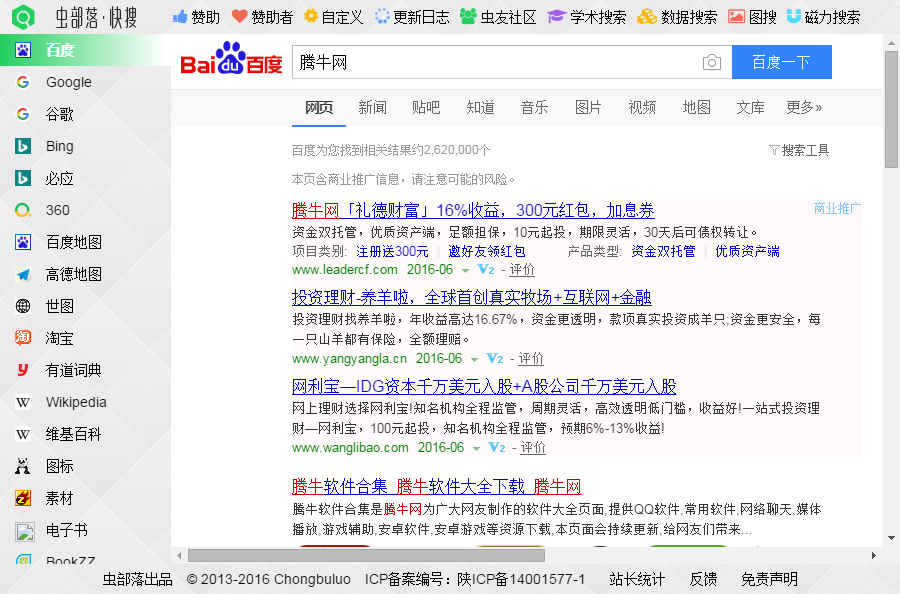Select 有道词典 icon in sidebar
The width and height of the screenshot is (900, 594).
point(23,370)
